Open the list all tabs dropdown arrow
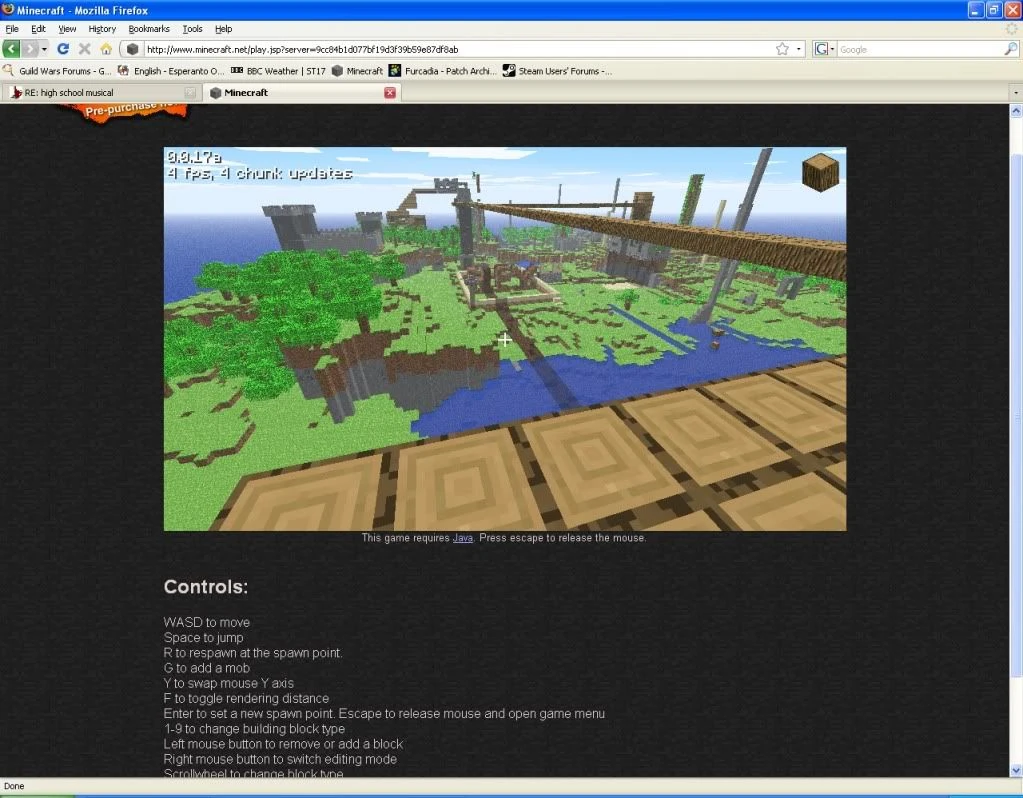The height and width of the screenshot is (798, 1023). point(1016,93)
